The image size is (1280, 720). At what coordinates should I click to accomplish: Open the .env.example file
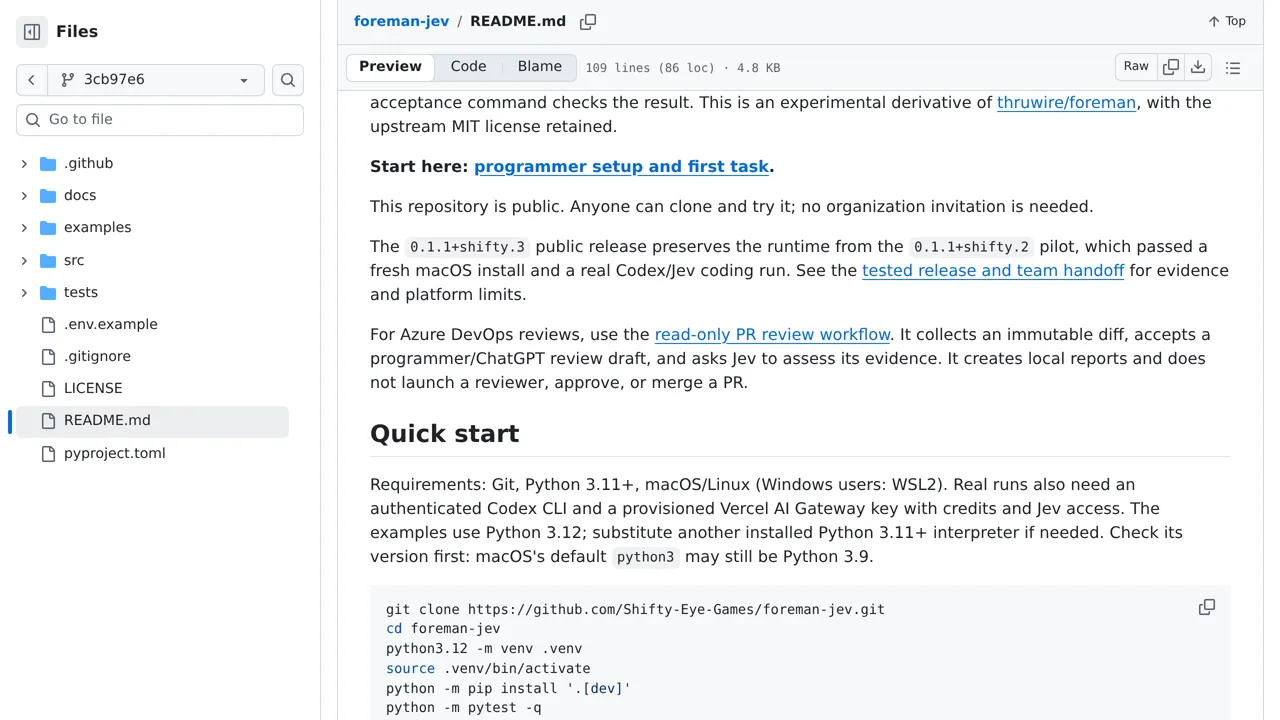coord(110,324)
